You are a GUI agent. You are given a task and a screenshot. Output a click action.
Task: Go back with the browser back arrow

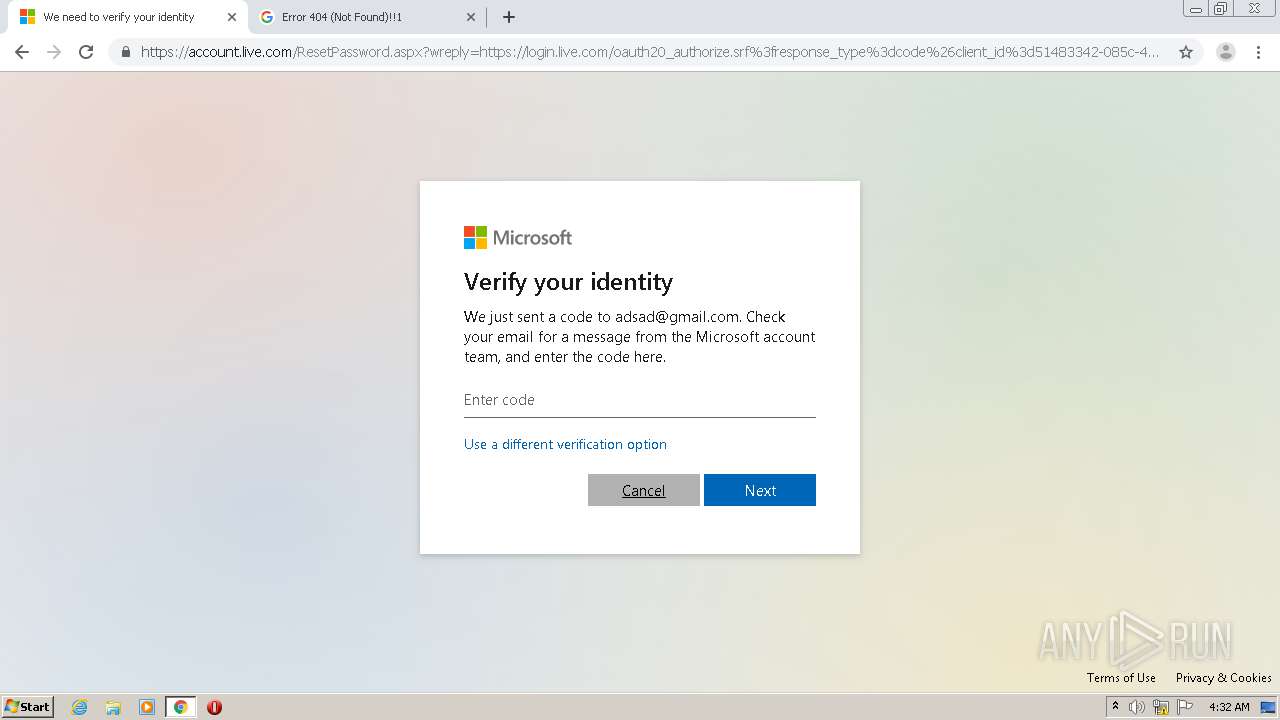coord(22,52)
